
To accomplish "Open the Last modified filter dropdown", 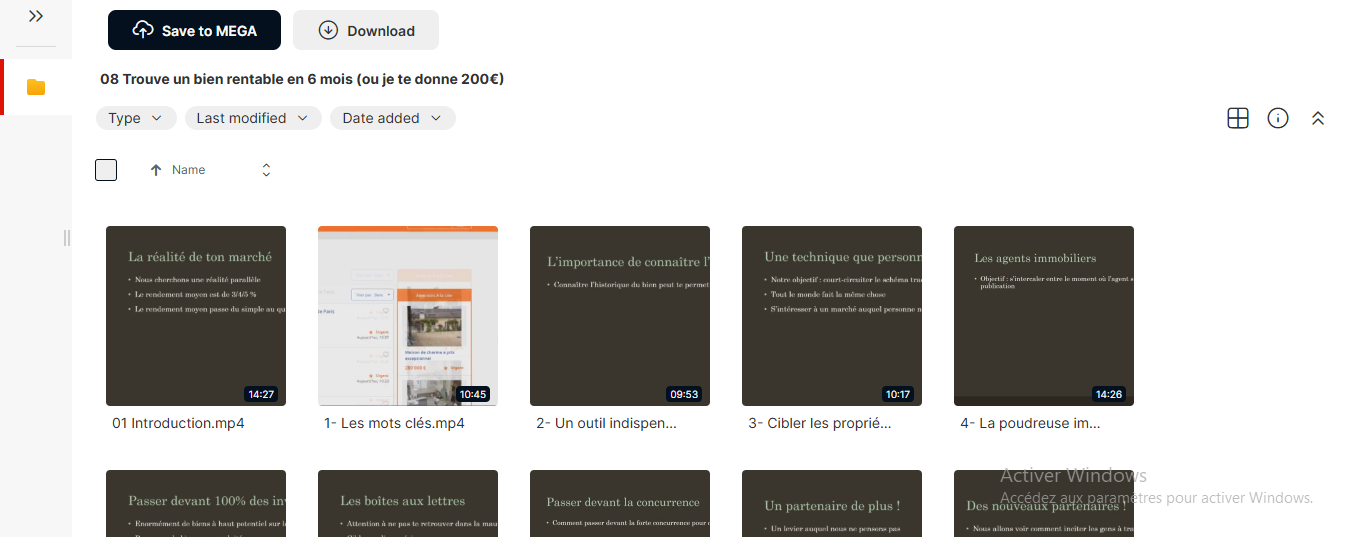I will (253, 118).
